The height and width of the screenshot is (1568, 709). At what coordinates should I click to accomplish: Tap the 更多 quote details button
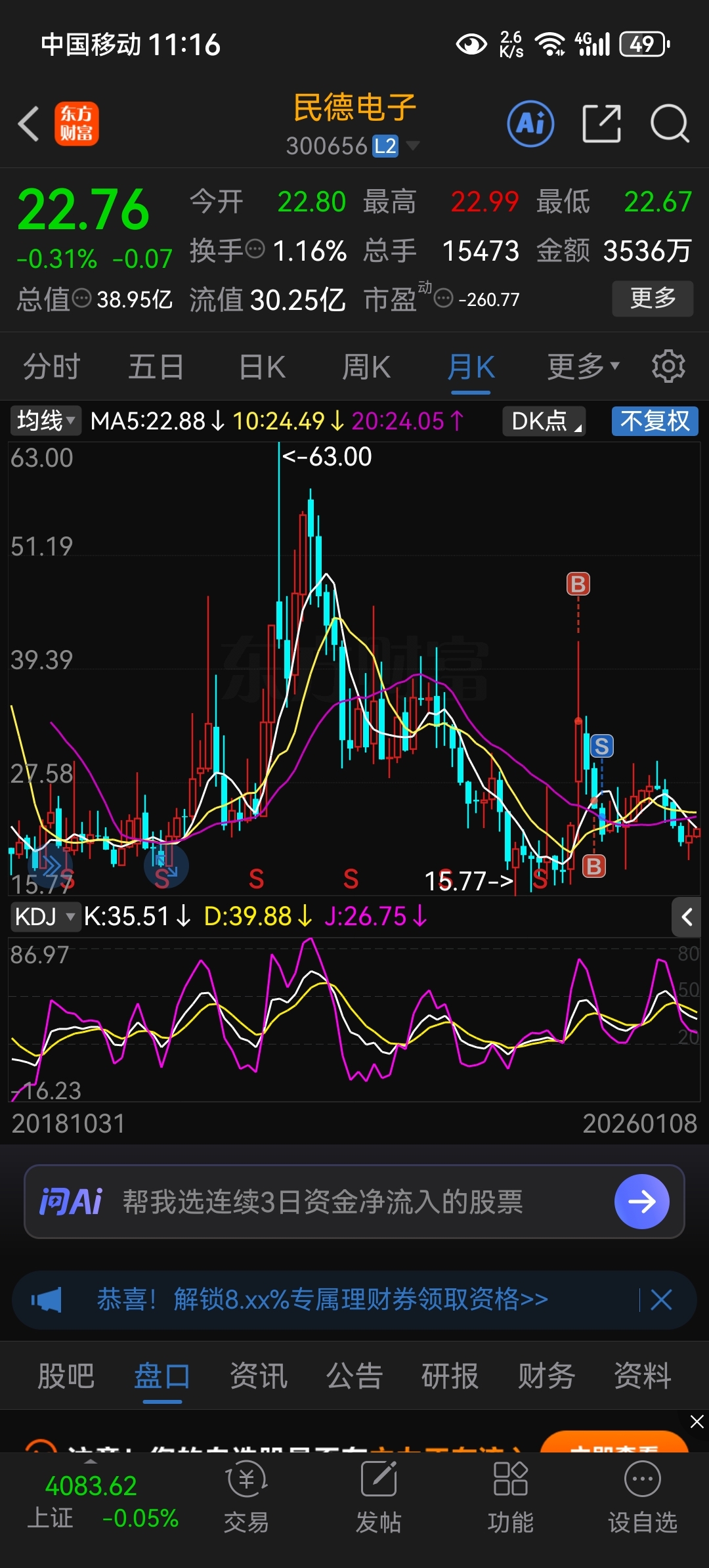coord(653,299)
